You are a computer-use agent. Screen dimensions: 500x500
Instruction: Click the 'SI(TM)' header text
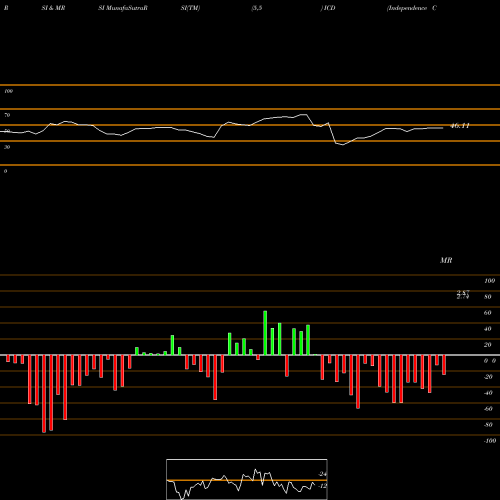(x=190, y=8)
